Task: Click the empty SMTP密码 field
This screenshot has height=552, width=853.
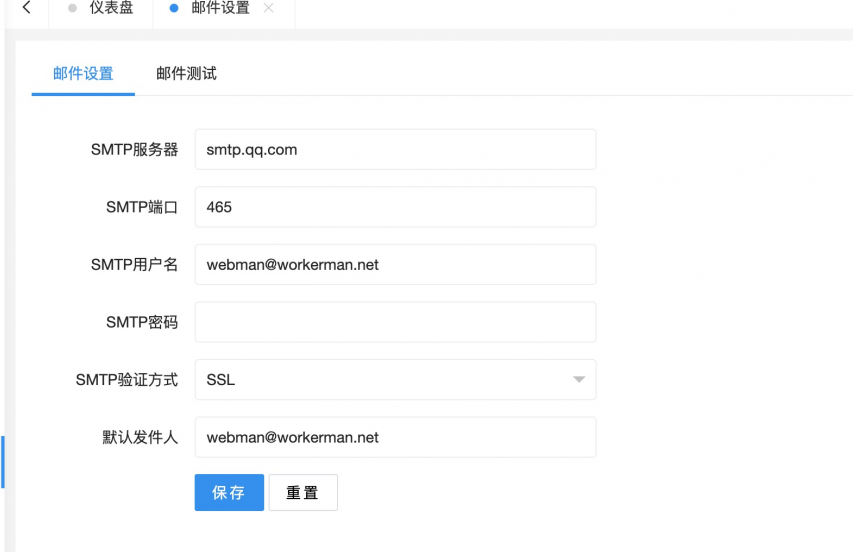Action: tap(395, 322)
